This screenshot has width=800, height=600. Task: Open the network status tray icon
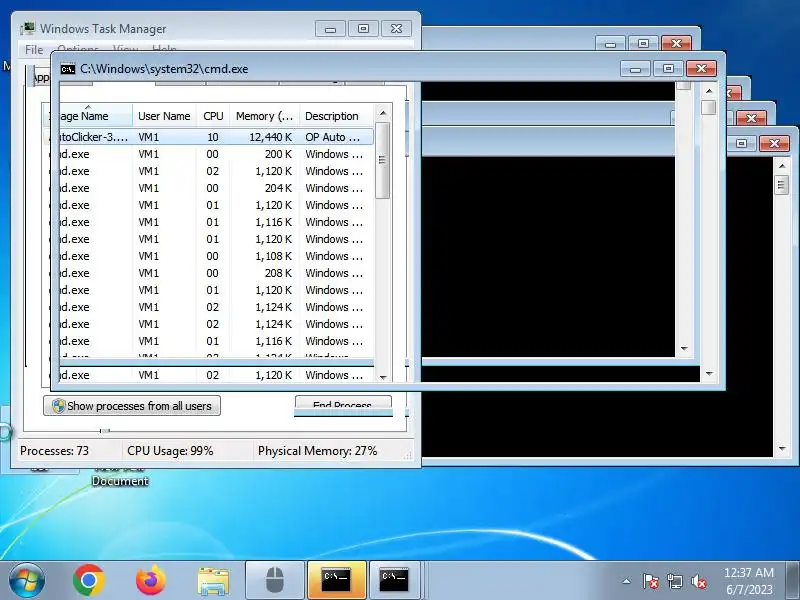click(674, 581)
